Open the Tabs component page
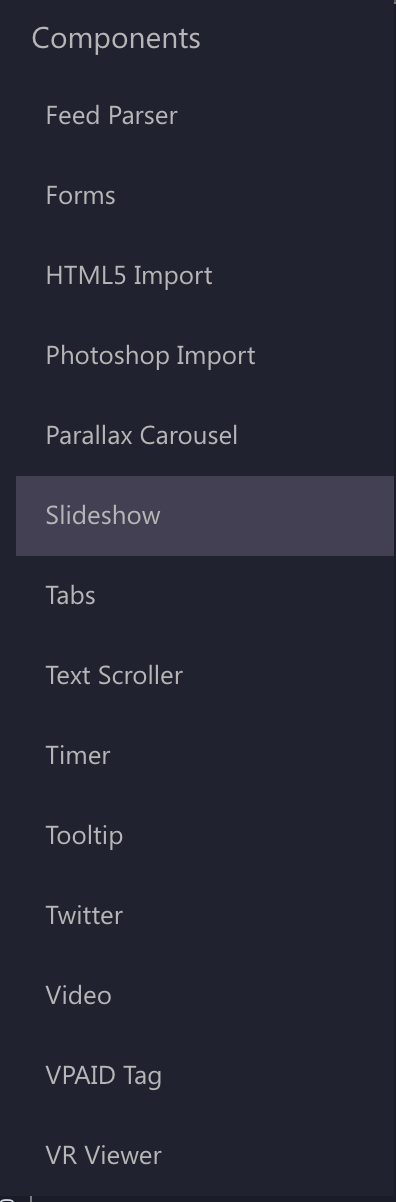 coord(205,596)
